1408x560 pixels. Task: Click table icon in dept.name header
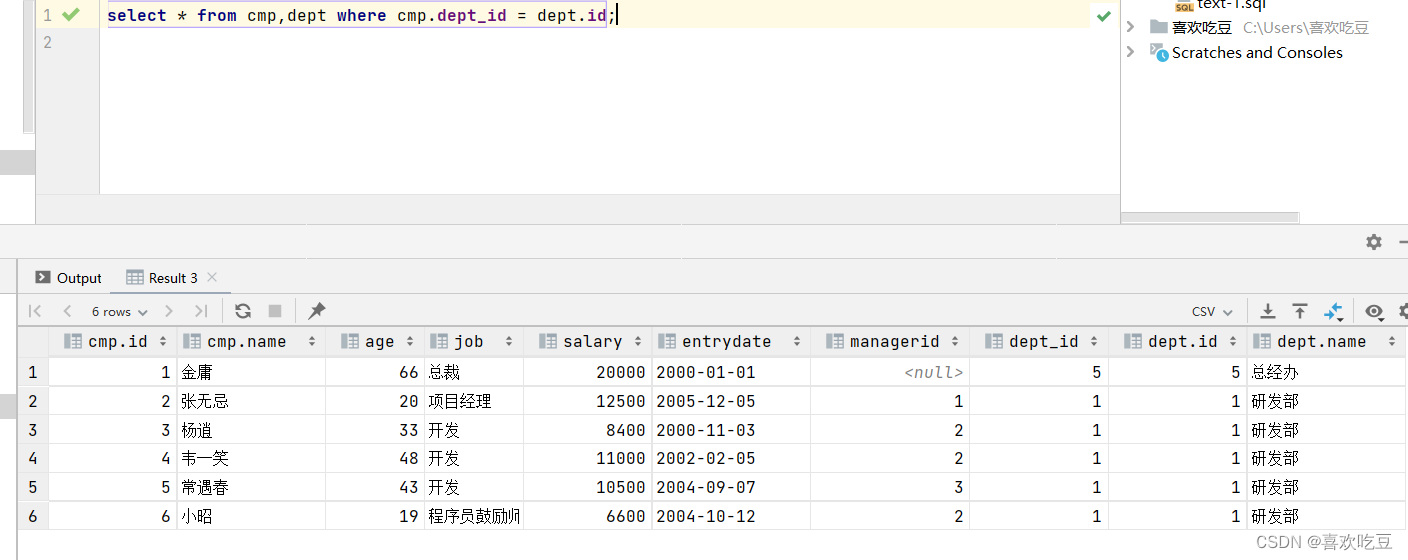[x=1261, y=341]
